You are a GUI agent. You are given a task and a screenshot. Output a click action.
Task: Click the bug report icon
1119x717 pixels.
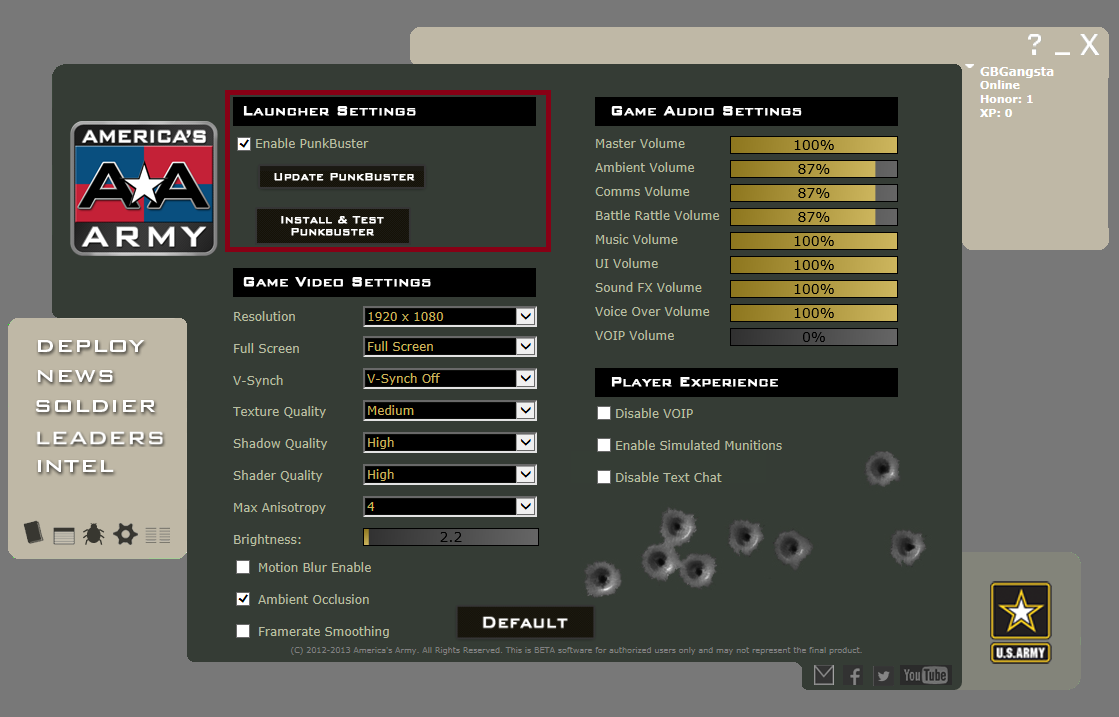coord(93,534)
